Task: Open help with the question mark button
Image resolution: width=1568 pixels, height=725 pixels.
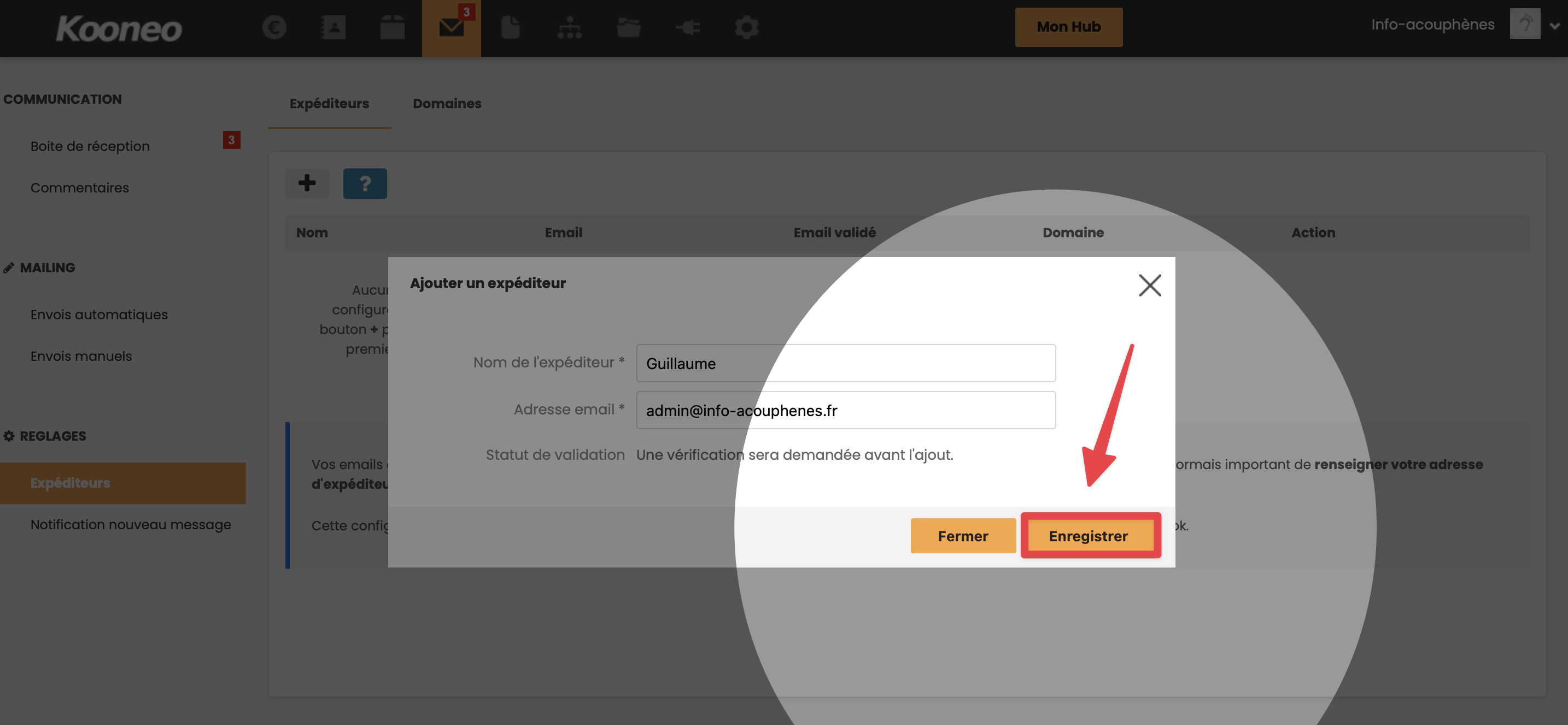Action: click(x=365, y=183)
